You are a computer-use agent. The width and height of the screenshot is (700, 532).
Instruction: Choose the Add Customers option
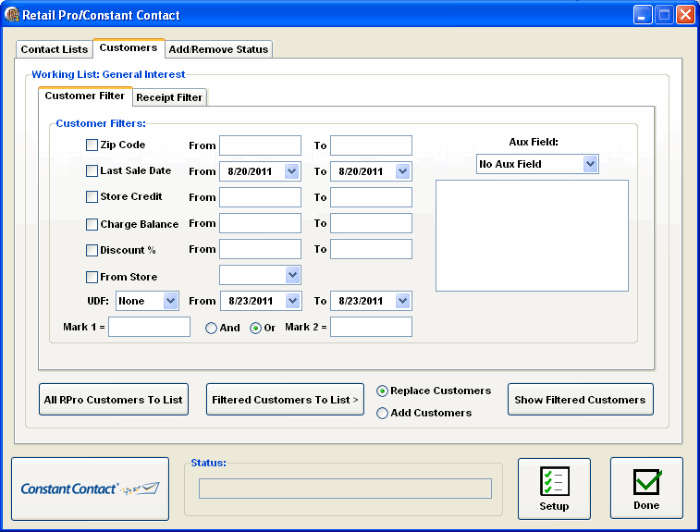click(x=382, y=413)
